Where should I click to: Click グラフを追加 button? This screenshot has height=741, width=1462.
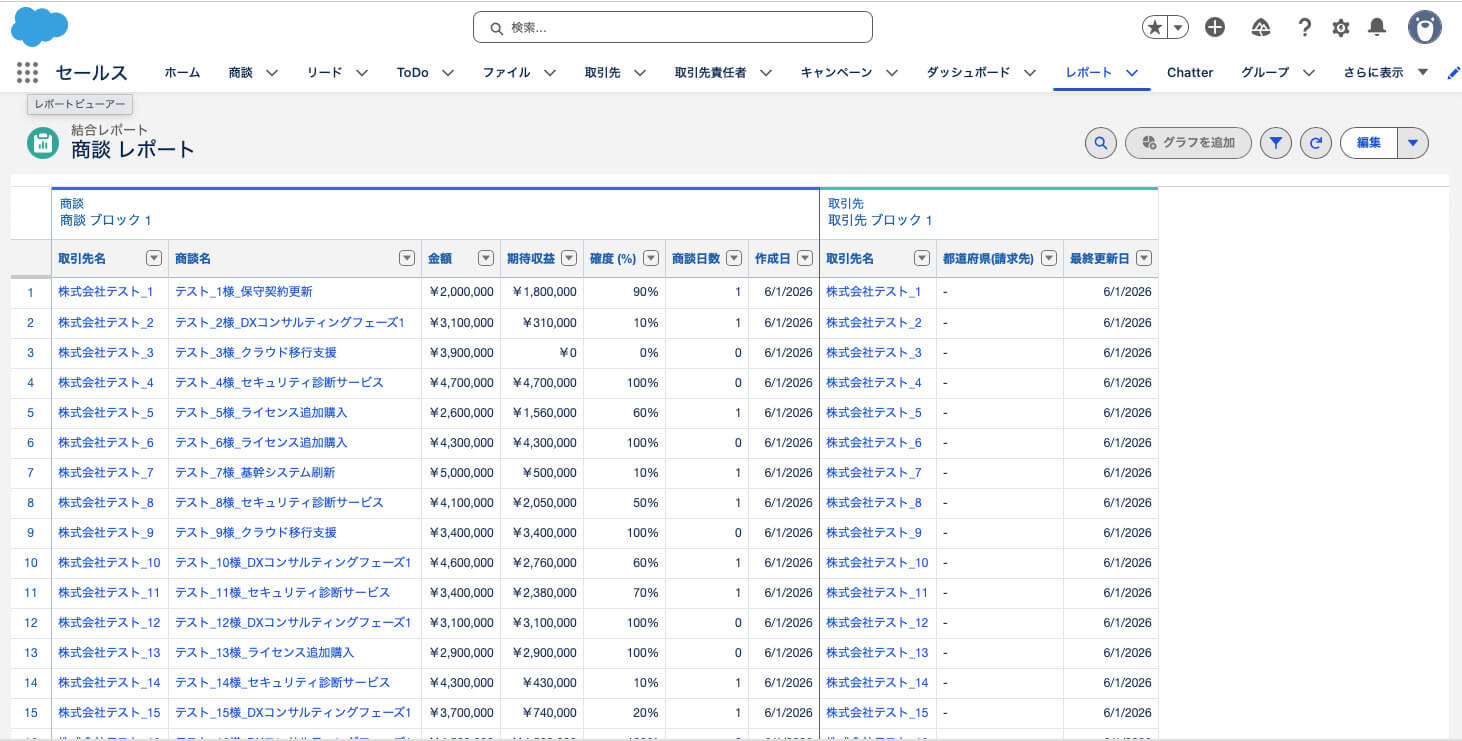pyautogui.click(x=1188, y=143)
